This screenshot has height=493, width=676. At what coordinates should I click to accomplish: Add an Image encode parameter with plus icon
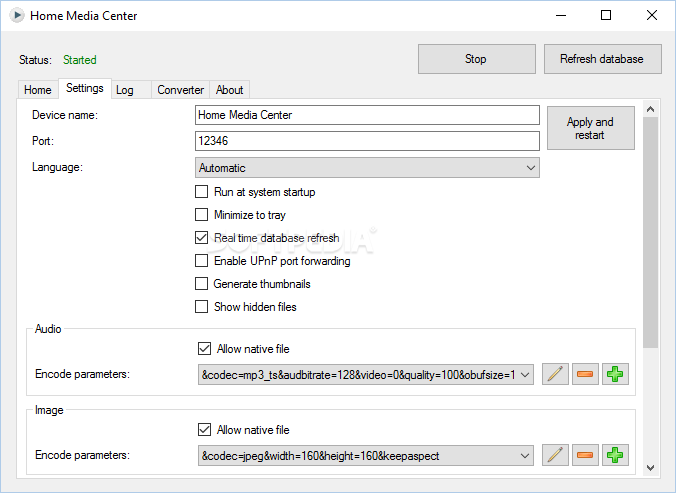click(x=616, y=455)
